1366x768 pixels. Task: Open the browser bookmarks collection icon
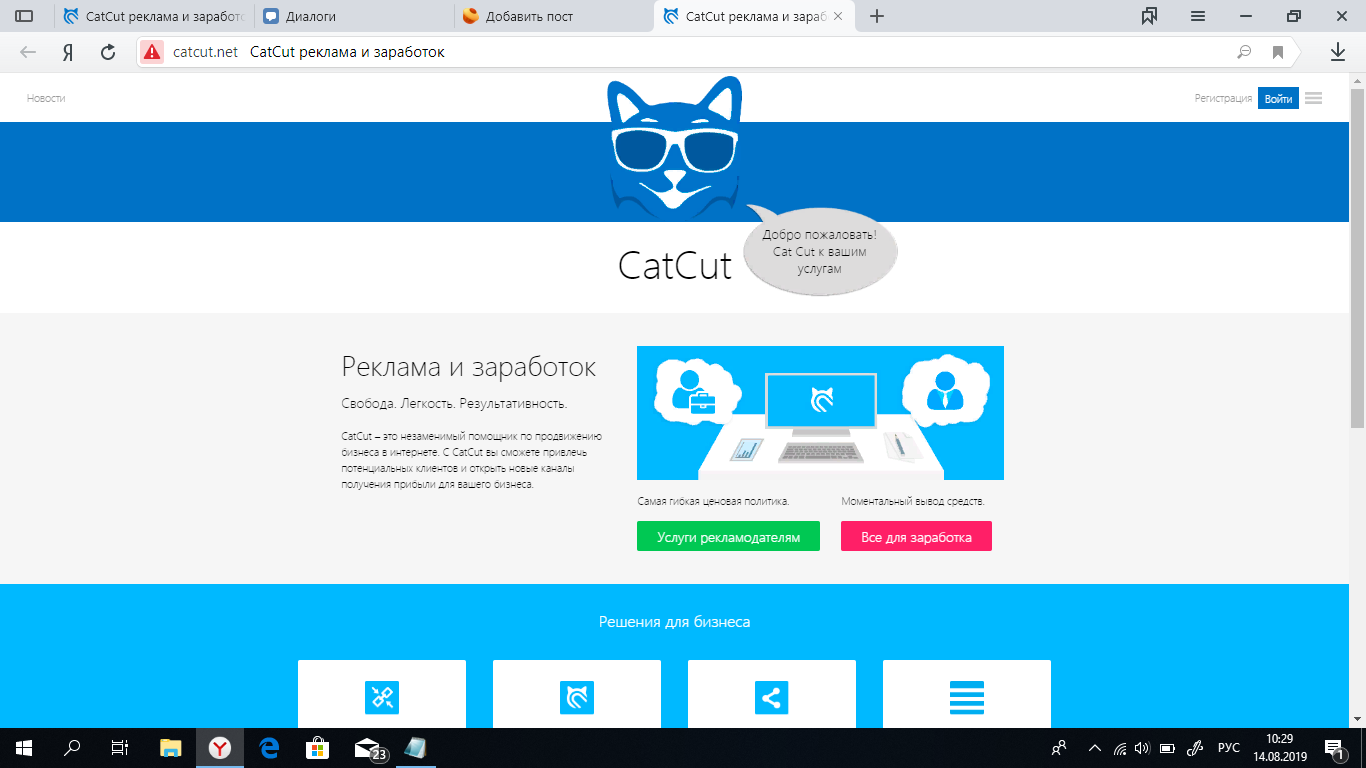(1150, 16)
